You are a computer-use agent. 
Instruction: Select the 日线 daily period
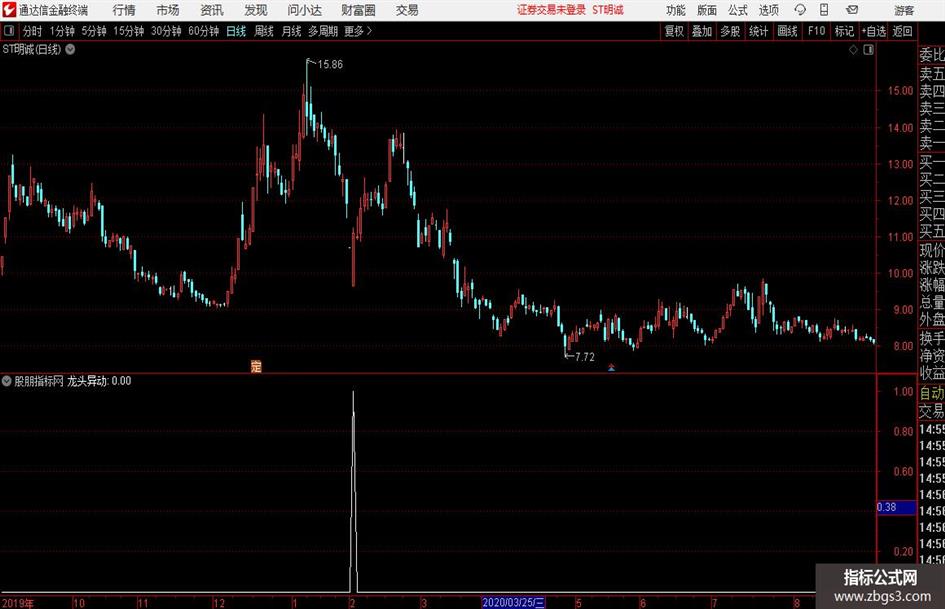point(236,31)
